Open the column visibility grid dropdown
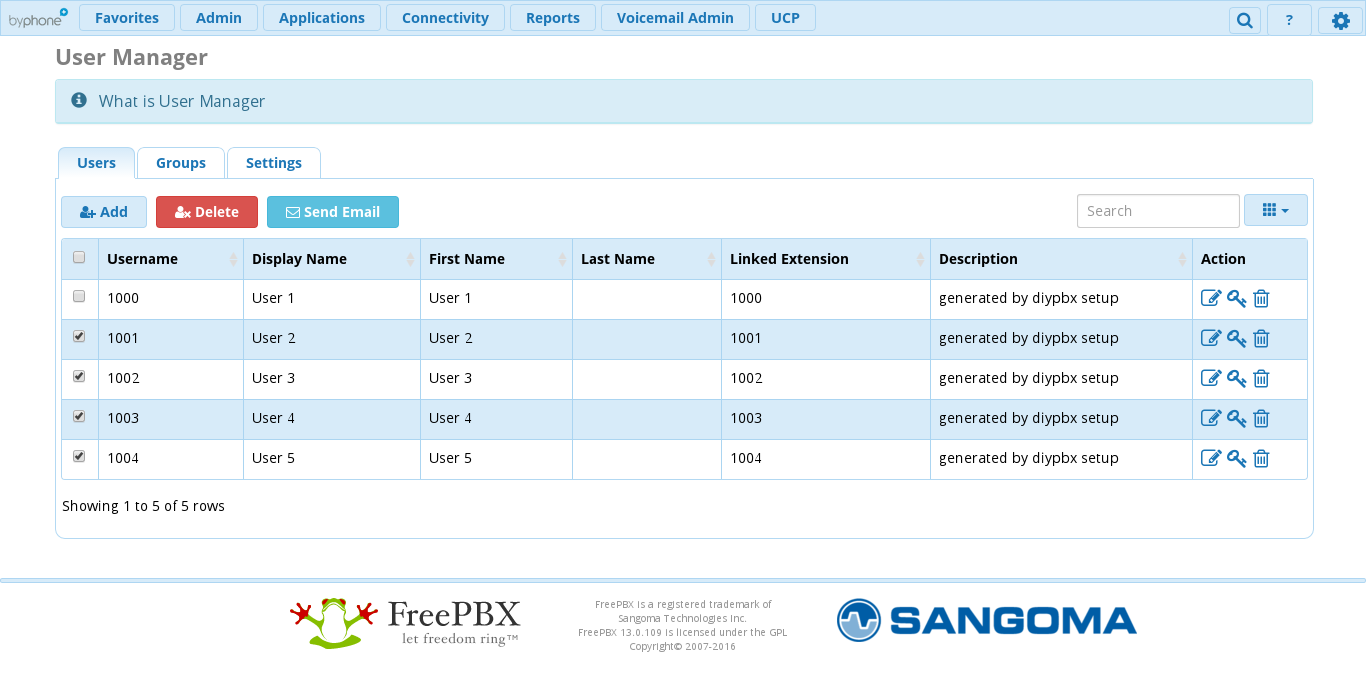 tap(1275, 210)
